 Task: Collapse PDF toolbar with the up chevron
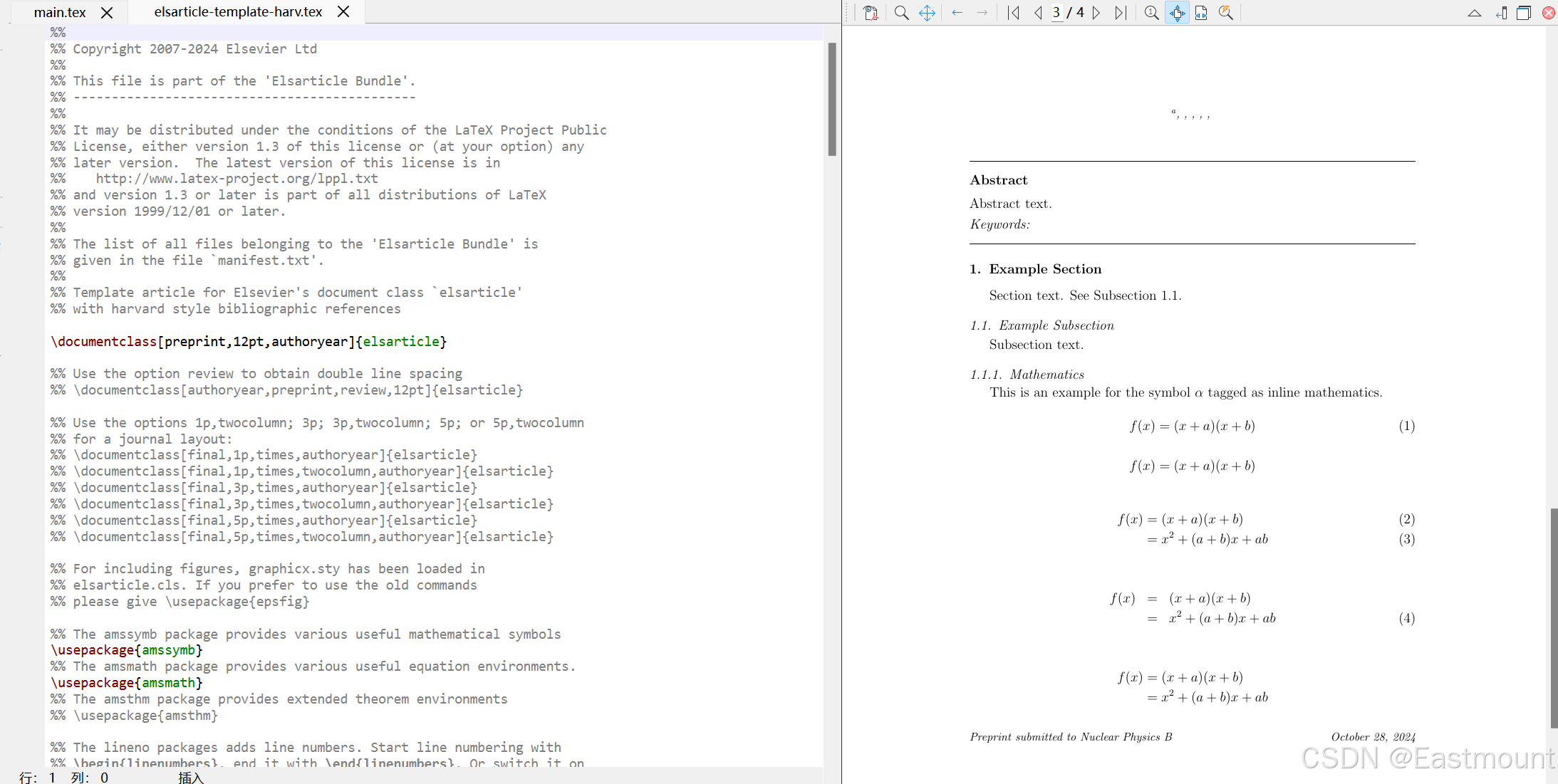[1474, 13]
